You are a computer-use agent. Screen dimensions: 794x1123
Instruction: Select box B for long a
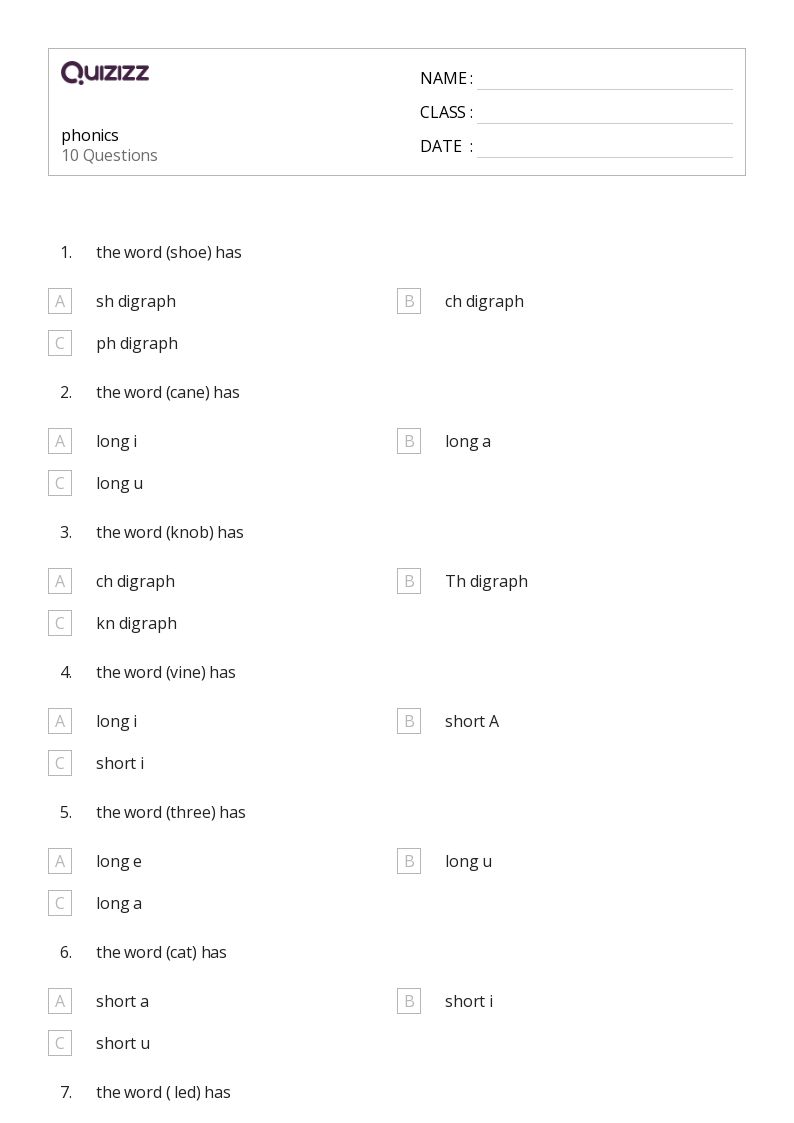[409, 441]
